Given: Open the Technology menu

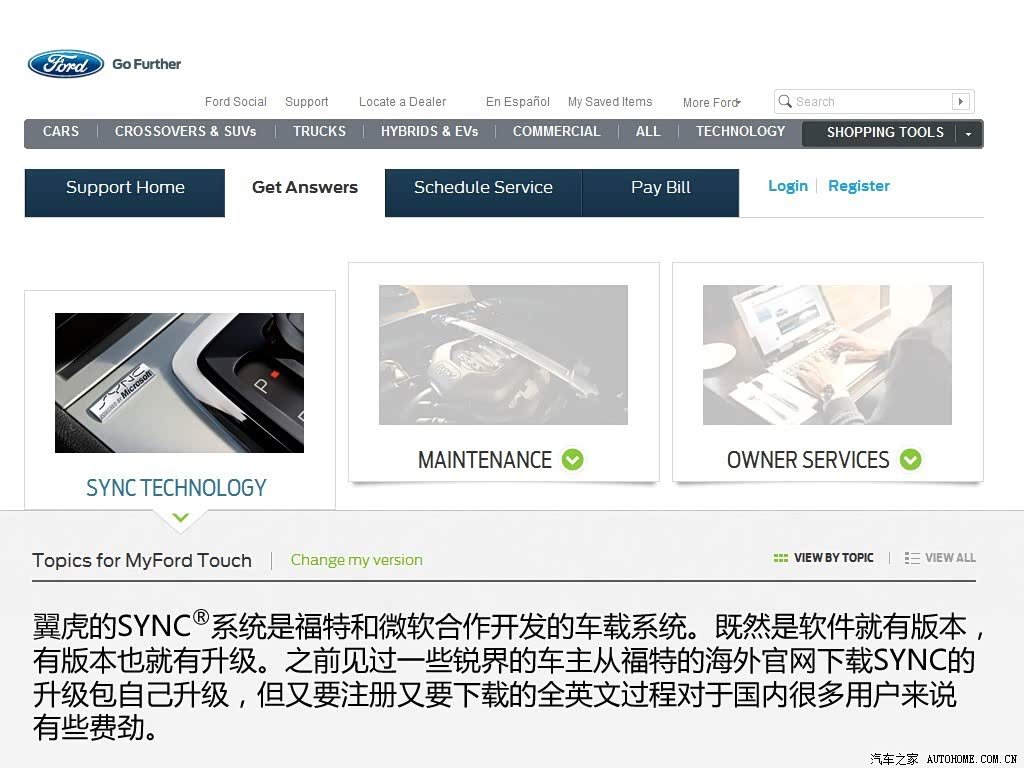Looking at the screenshot, I should (741, 131).
